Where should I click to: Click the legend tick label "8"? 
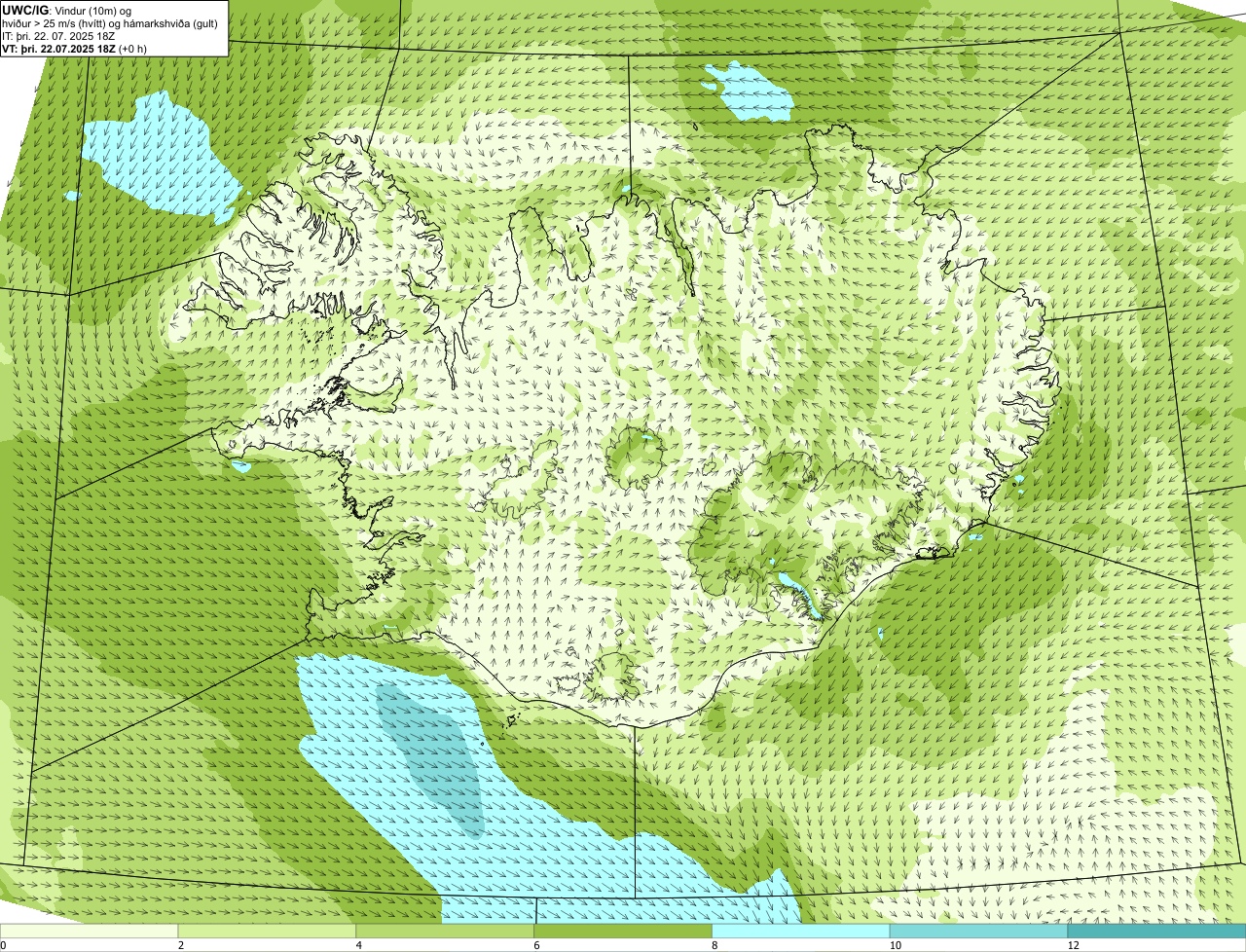click(x=715, y=945)
